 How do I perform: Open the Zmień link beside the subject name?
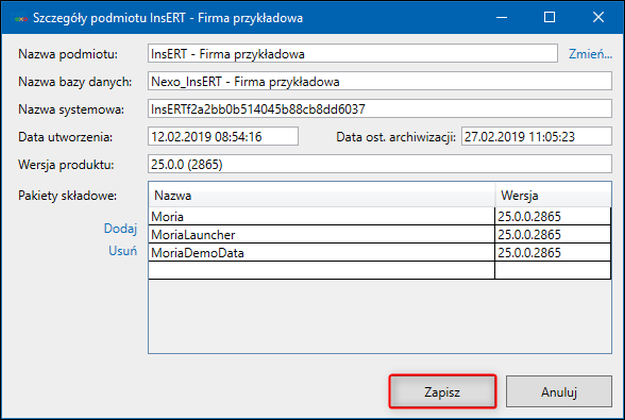click(589, 53)
